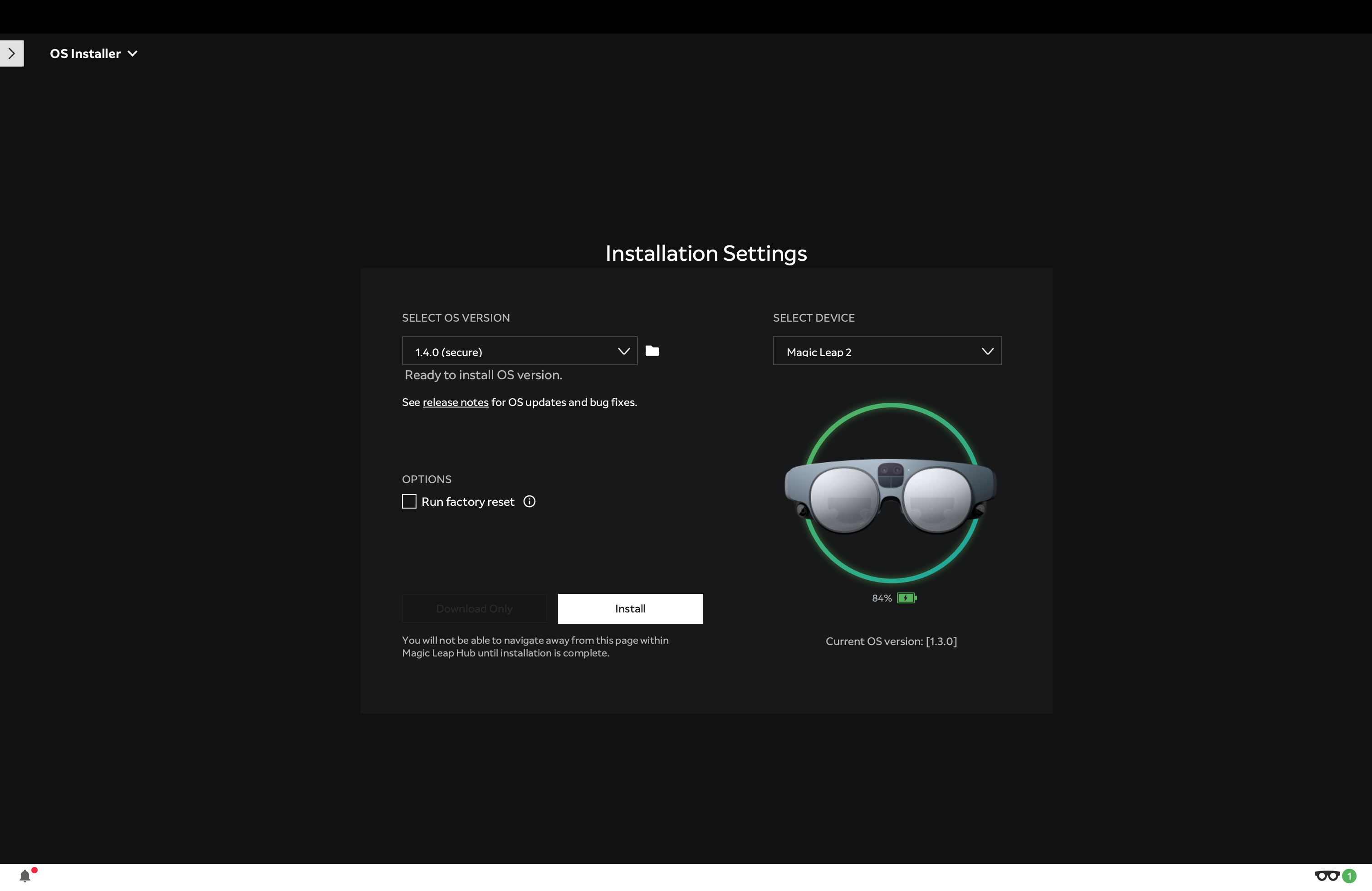This screenshot has height=891, width=1372.
Task: Click the Magic Leap 2 headset image
Action: click(x=891, y=496)
